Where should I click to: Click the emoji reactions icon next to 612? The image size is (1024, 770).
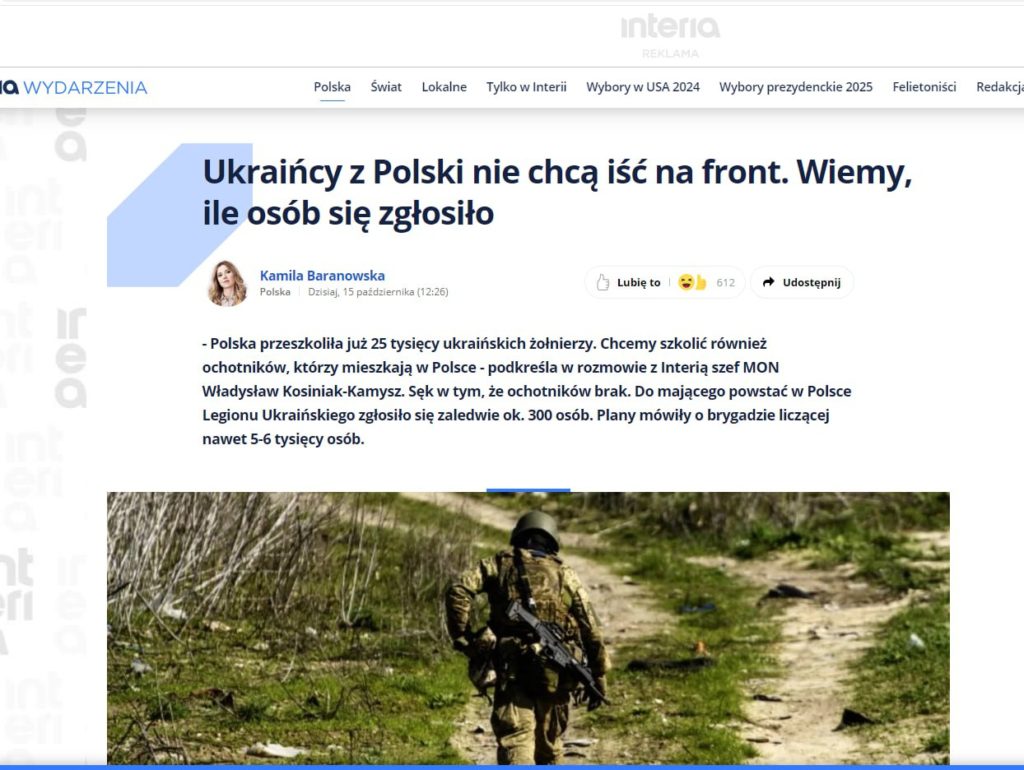click(692, 282)
